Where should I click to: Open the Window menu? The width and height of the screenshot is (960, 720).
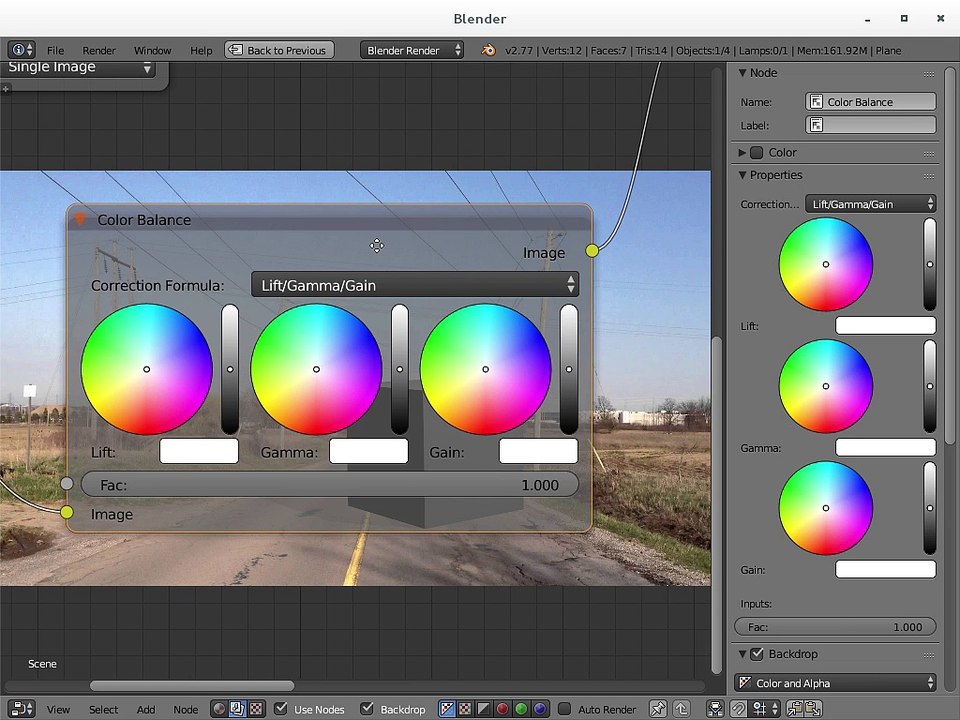click(152, 50)
